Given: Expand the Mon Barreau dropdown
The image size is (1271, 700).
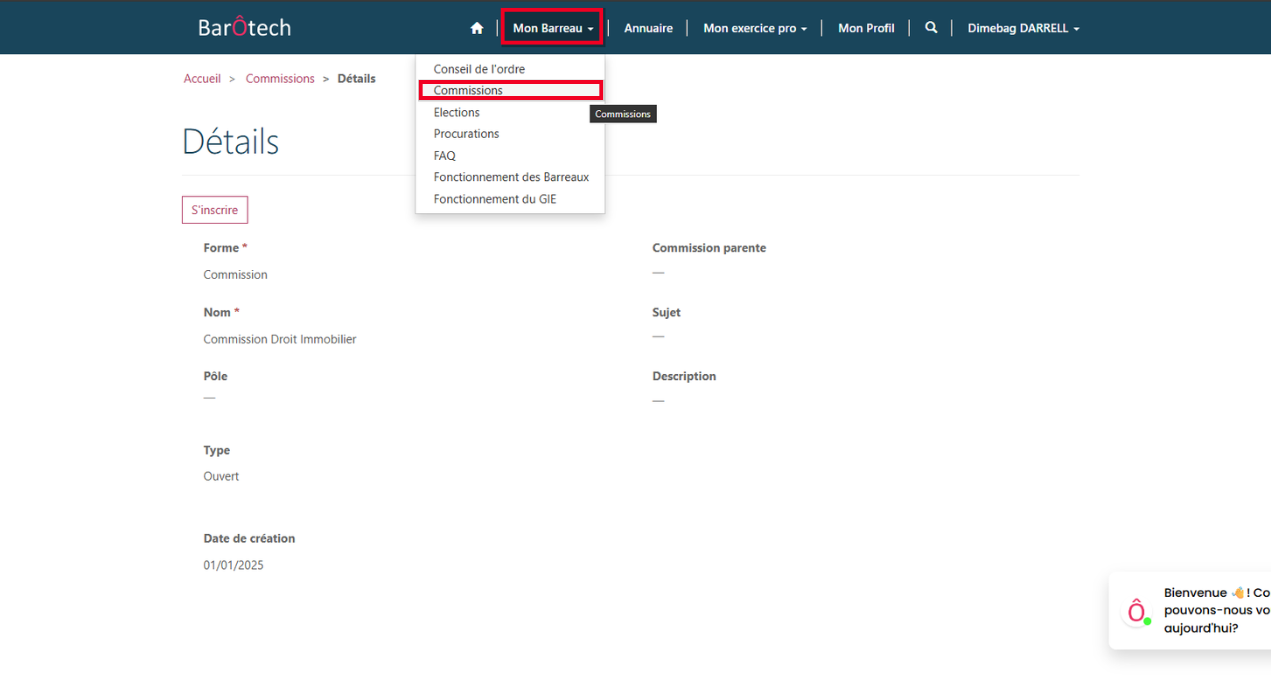Looking at the screenshot, I should tap(552, 28).
